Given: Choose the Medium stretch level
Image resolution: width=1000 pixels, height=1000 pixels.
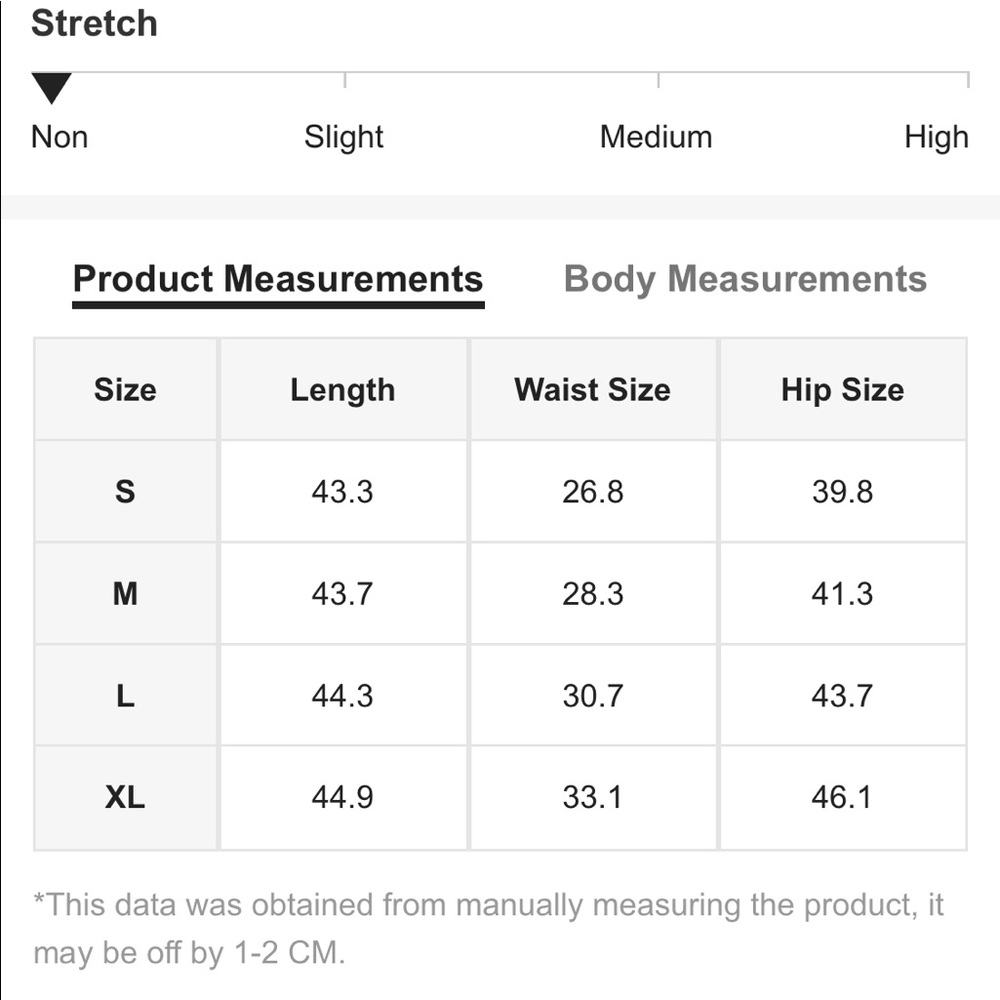Looking at the screenshot, I should pyautogui.click(x=656, y=137).
